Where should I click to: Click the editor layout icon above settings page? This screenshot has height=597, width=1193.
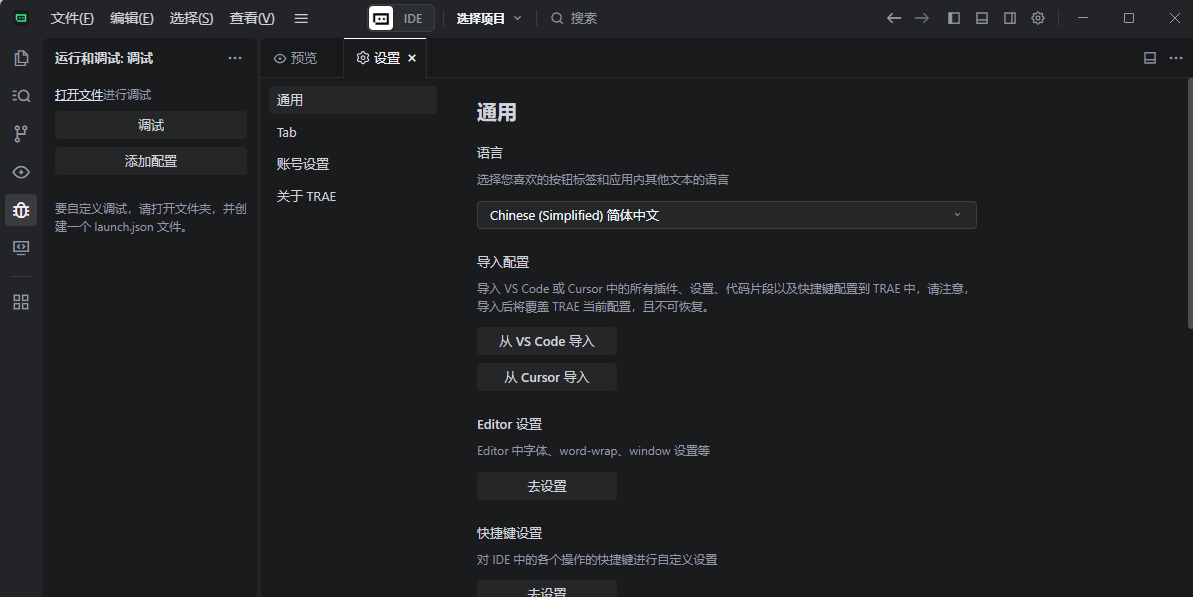click(1149, 57)
